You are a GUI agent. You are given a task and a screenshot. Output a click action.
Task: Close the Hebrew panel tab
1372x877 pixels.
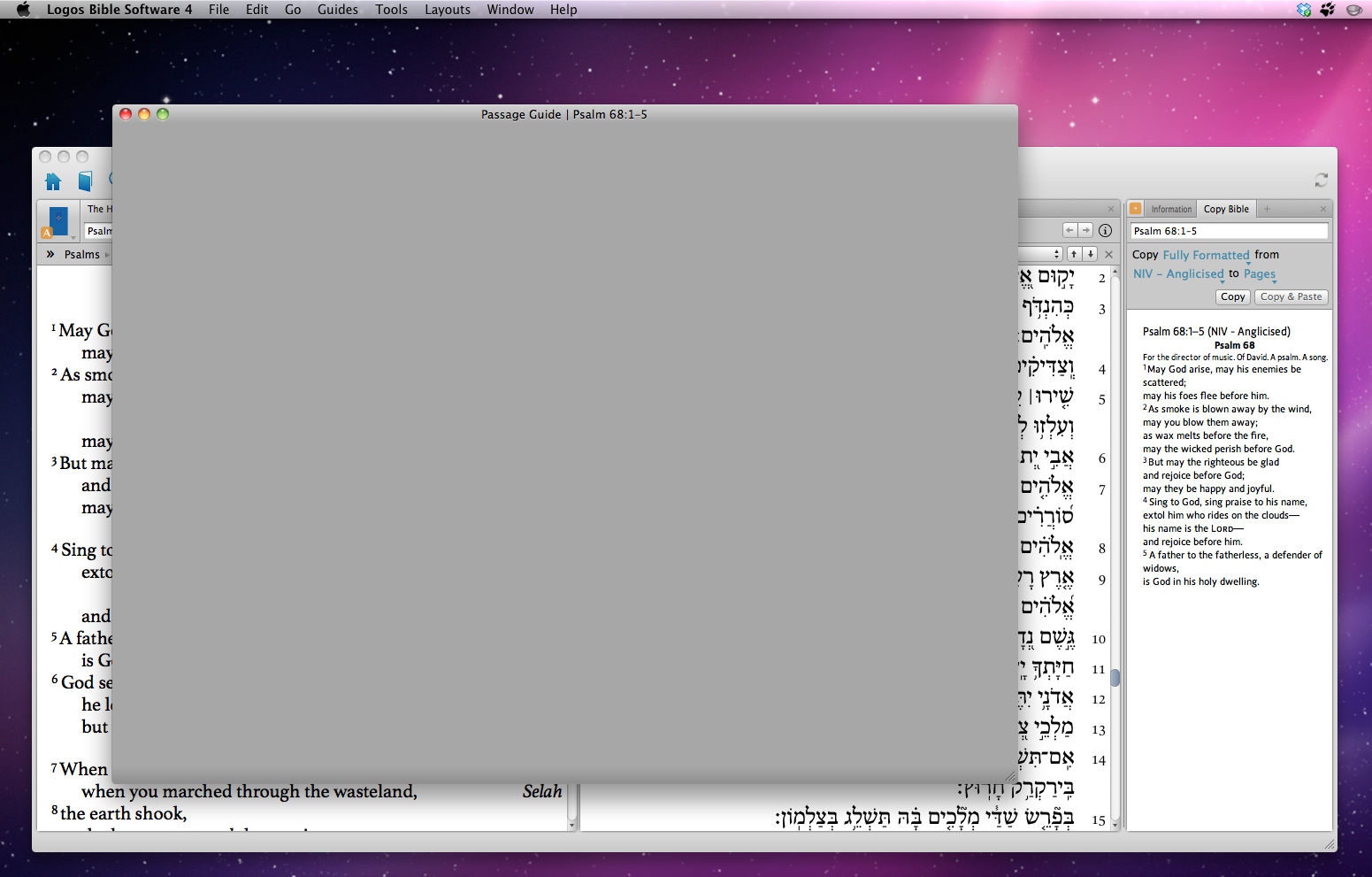[x=1111, y=209]
